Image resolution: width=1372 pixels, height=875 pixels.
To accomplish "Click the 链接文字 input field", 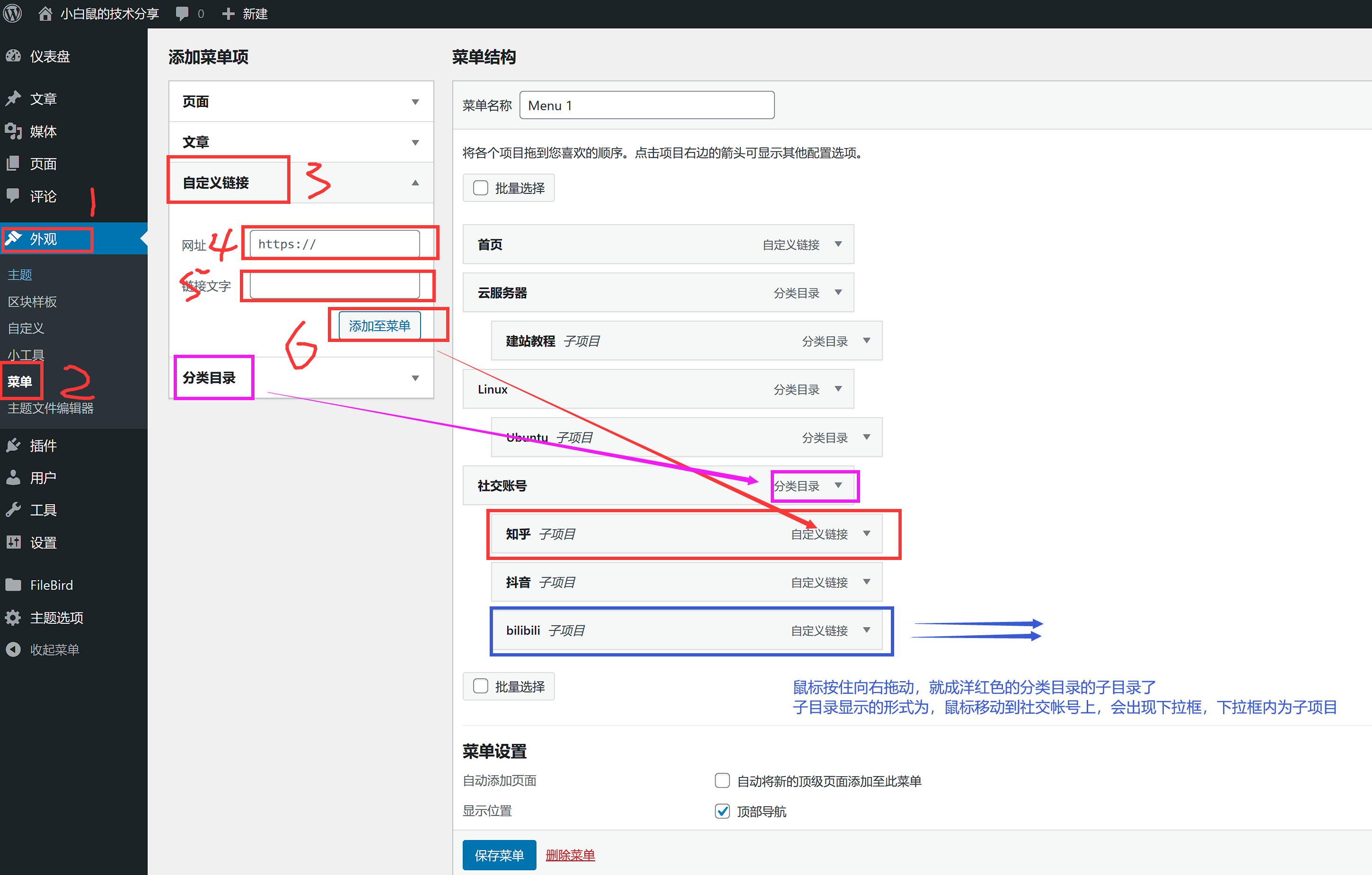I will coord(334,285).
